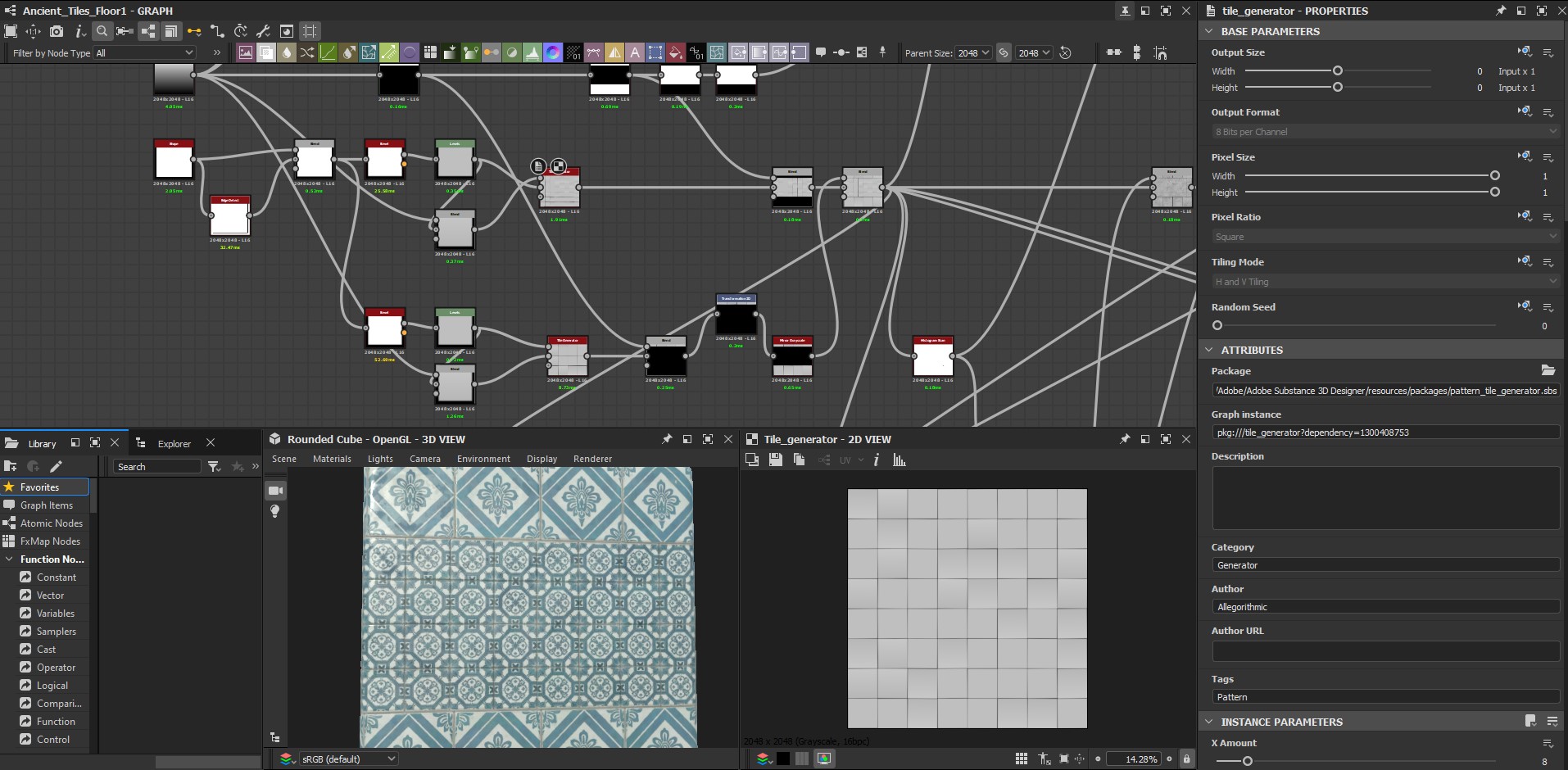The width and height of the screenshot is (1568, 770).
Task: Click the histogram icon in the 2D View toolbar
Action: (898, 460)
